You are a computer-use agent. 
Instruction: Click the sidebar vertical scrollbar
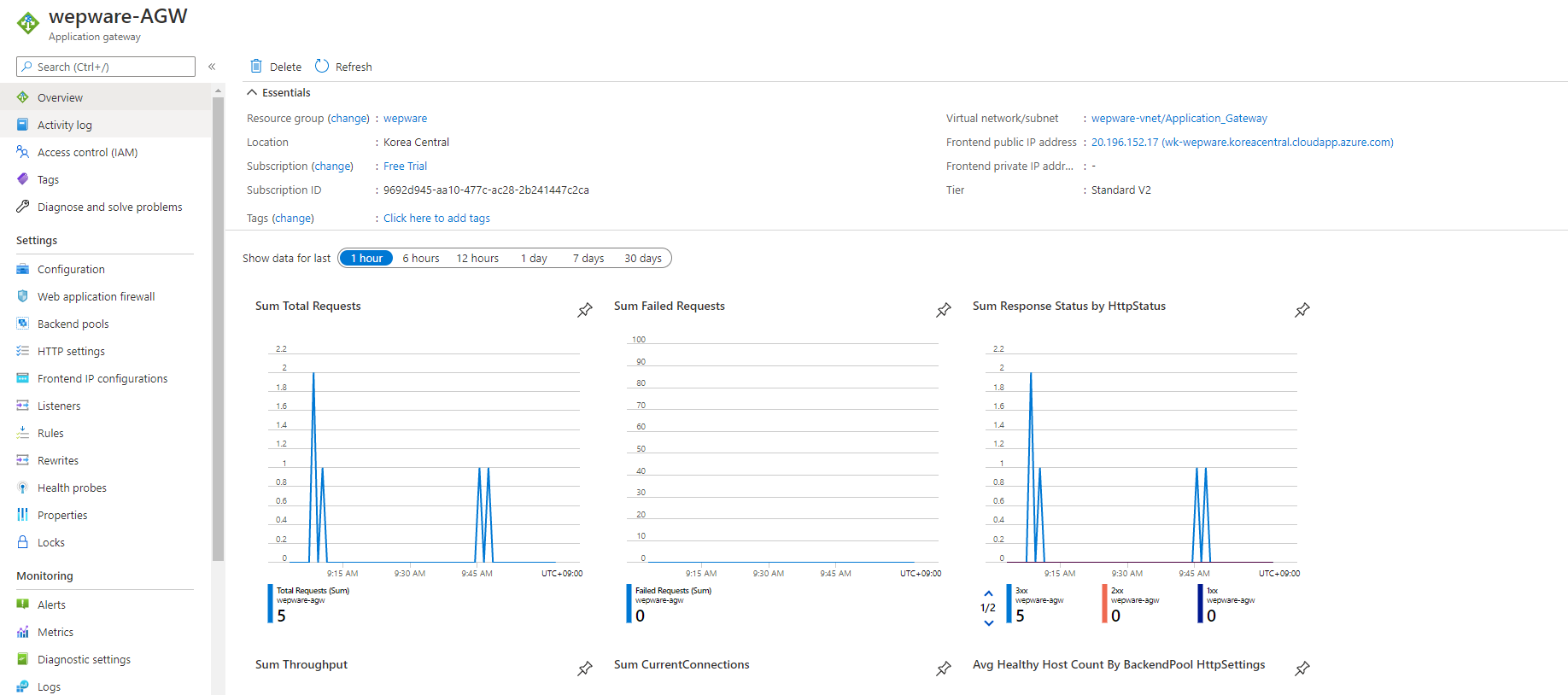pos(218,329)
